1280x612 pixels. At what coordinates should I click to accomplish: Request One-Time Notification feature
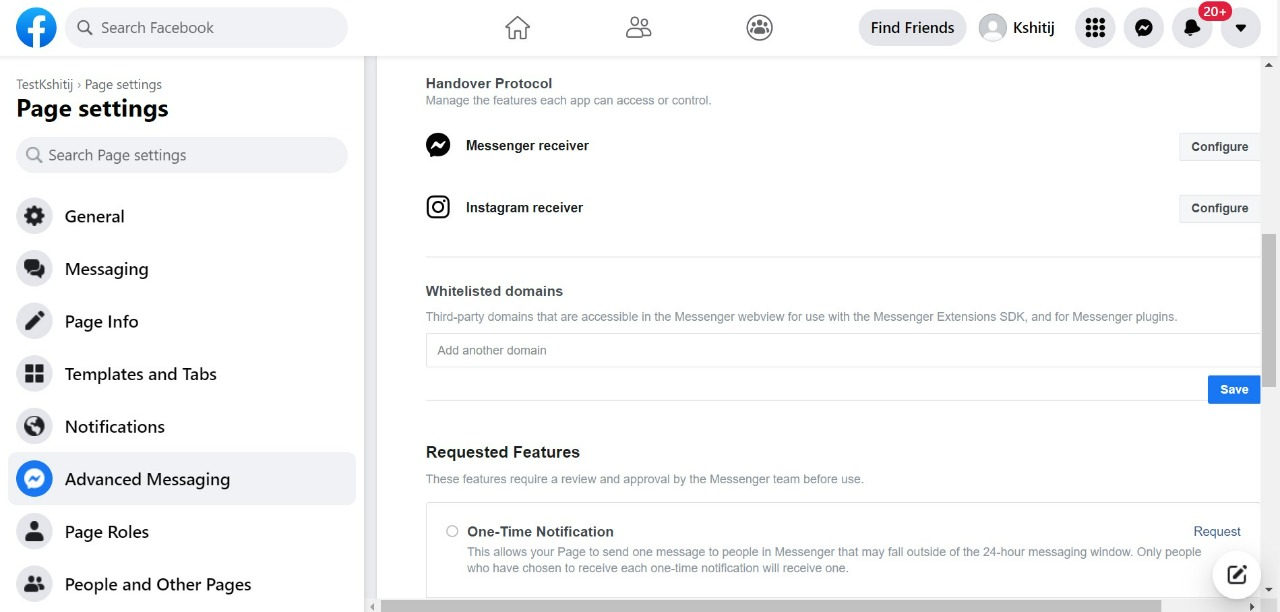pos(1217,532)
